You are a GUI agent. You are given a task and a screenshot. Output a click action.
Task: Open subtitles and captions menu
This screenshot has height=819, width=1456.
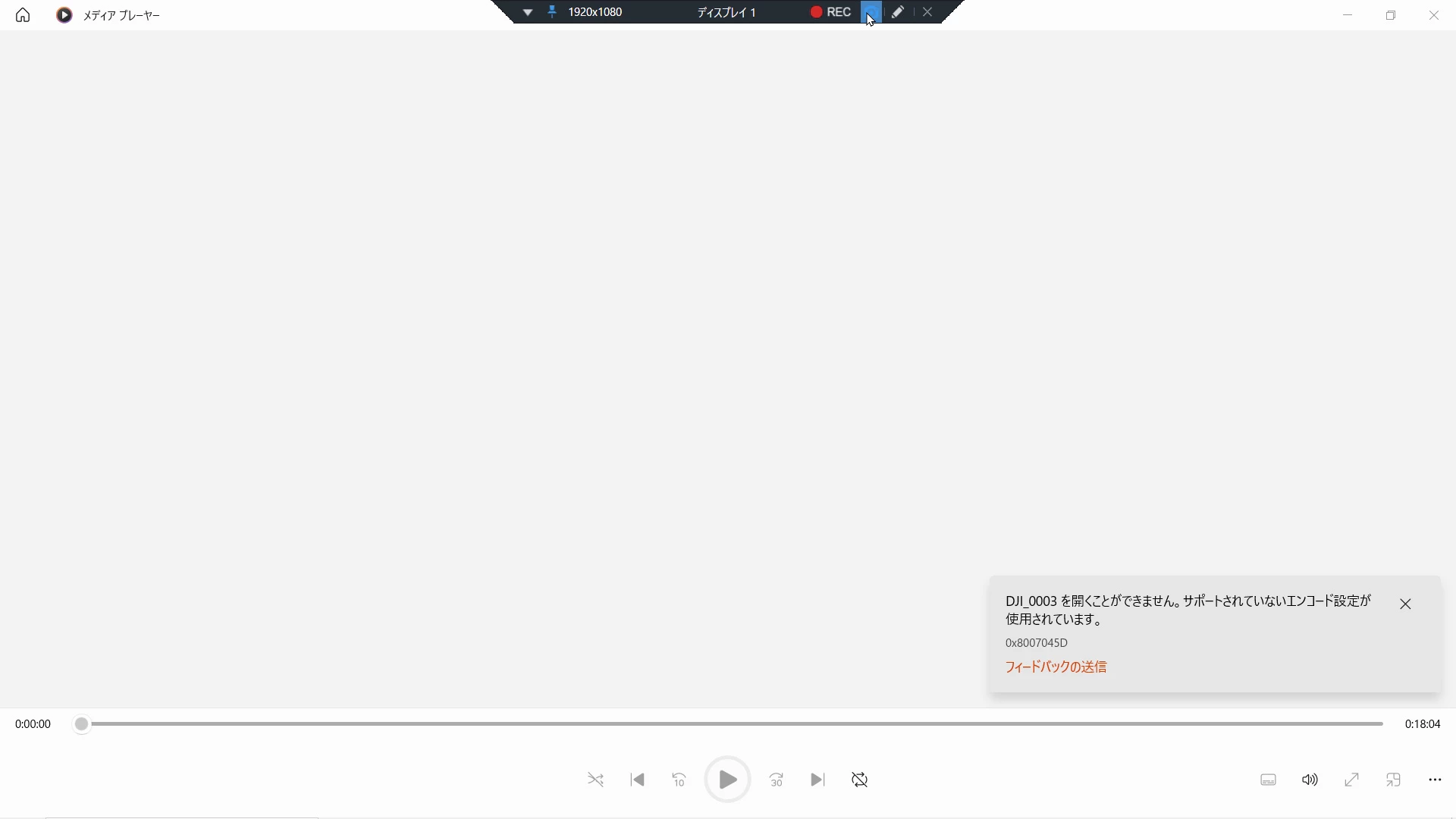pyautogui.click(x=1268, y=780)
